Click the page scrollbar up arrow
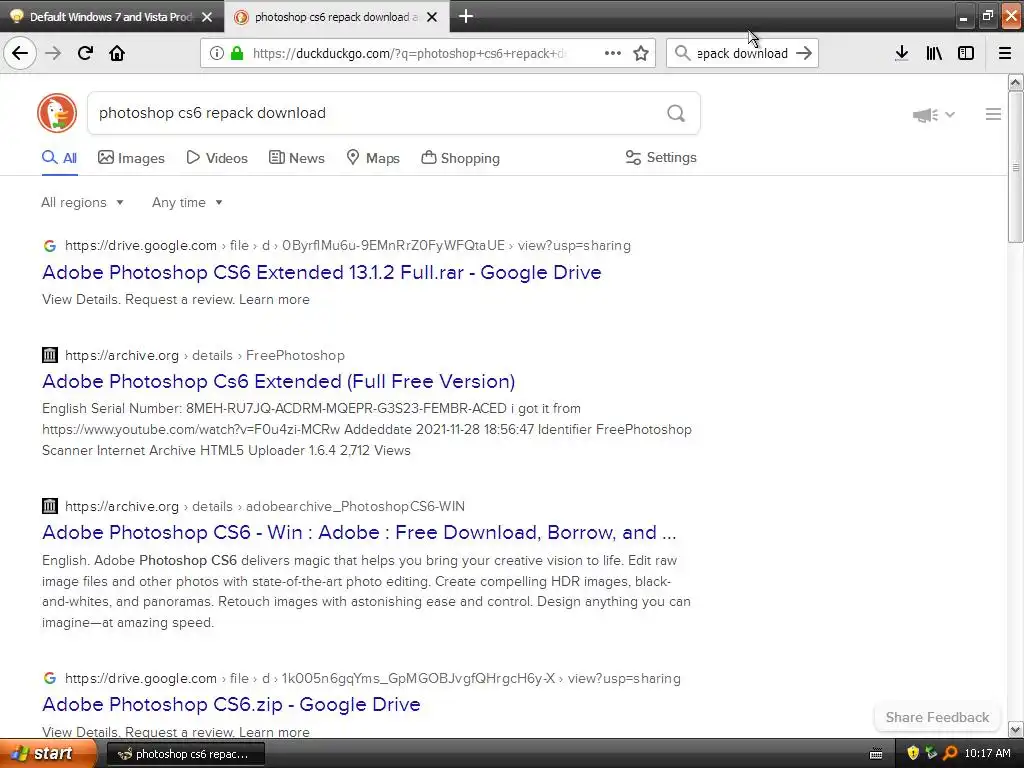1024x768 pixels. coord(1016,82)
